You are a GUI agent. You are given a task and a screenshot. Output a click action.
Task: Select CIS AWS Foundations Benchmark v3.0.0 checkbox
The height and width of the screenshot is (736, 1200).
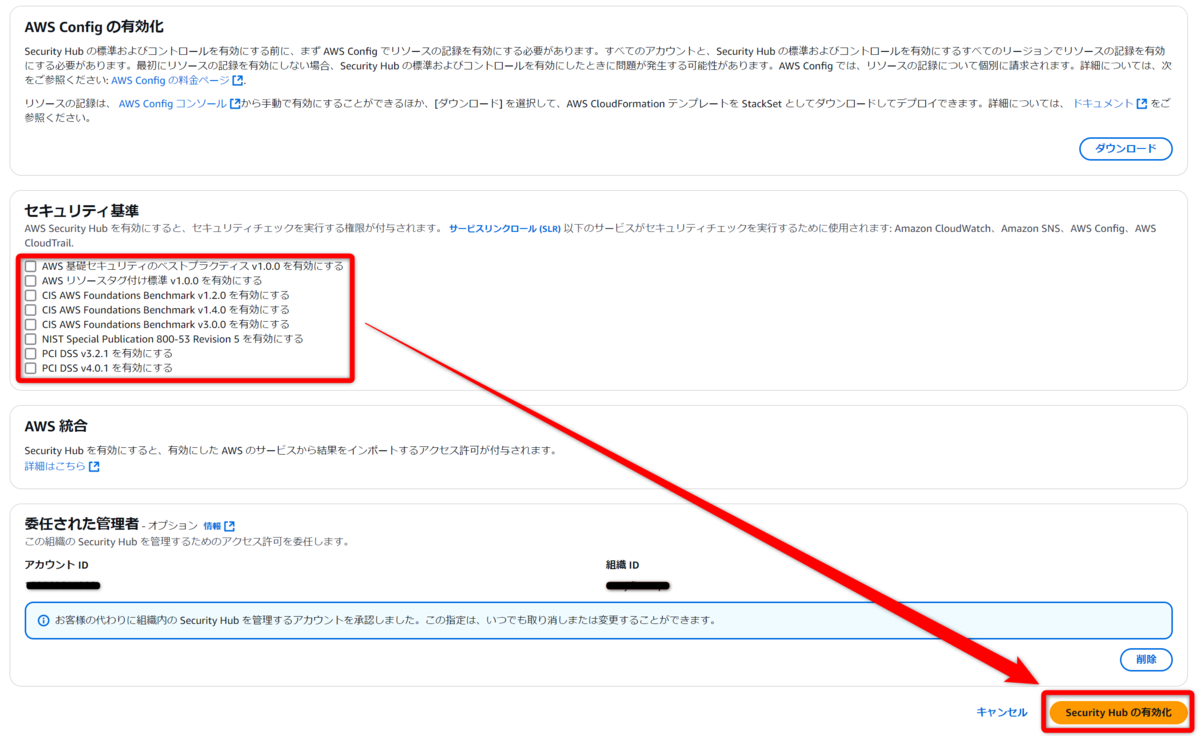[x=31, y=325]
